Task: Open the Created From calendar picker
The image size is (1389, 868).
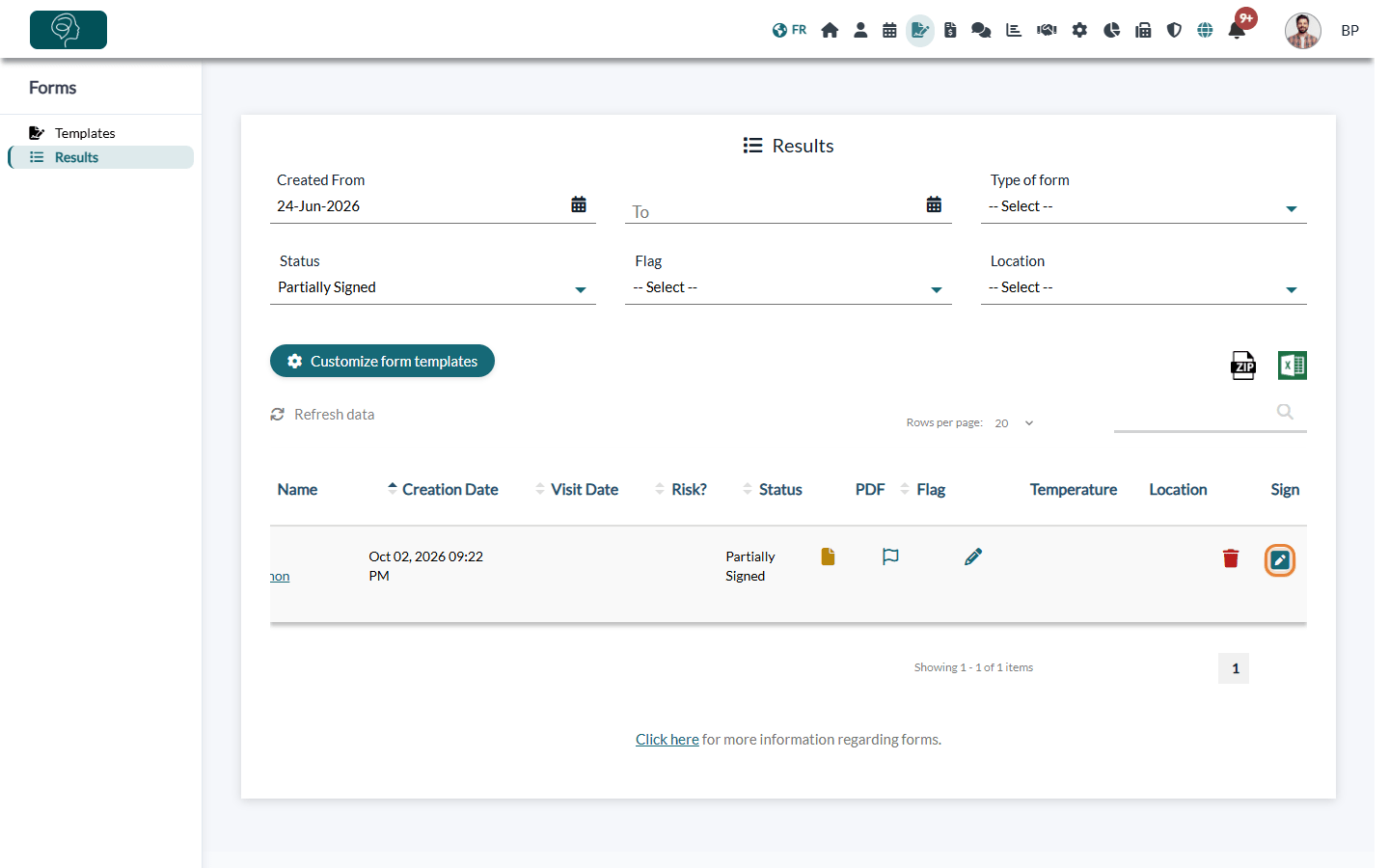Action: [x=579, y=204]
